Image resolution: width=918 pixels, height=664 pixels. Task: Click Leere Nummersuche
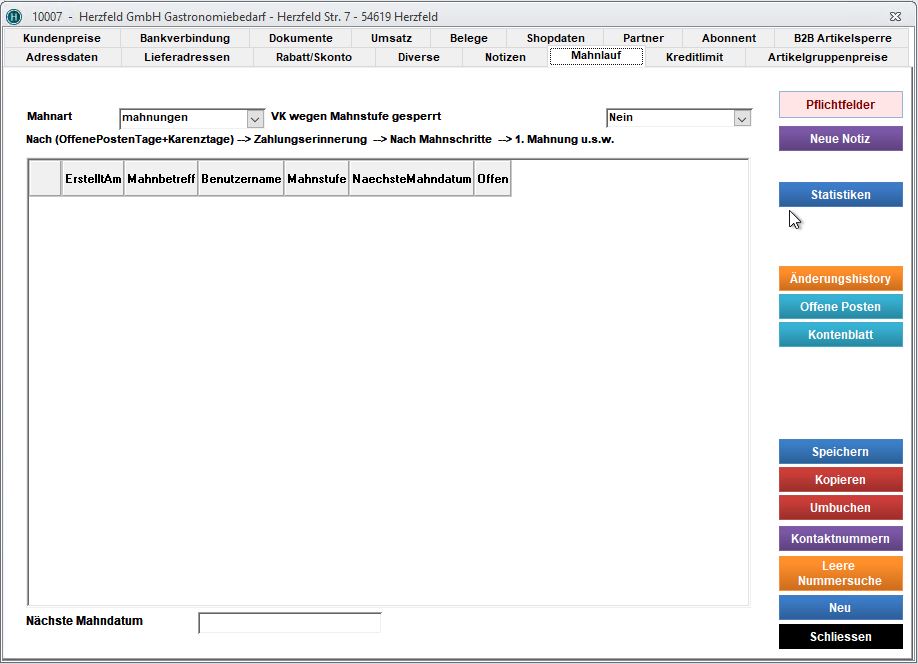tap(840, 573)
